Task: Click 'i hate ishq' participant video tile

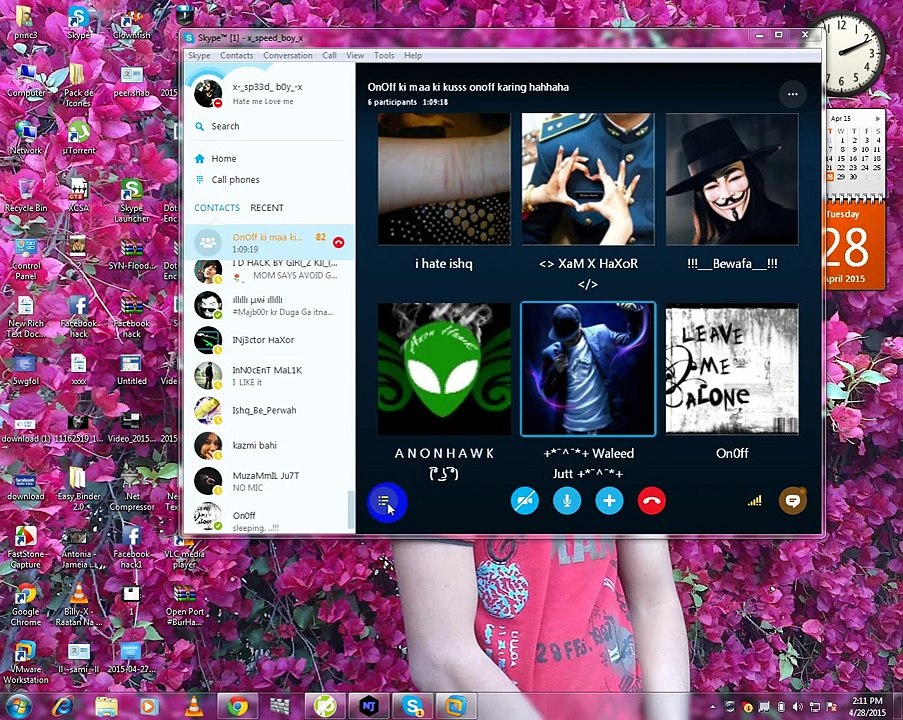Action: click(x=444, y=179)
